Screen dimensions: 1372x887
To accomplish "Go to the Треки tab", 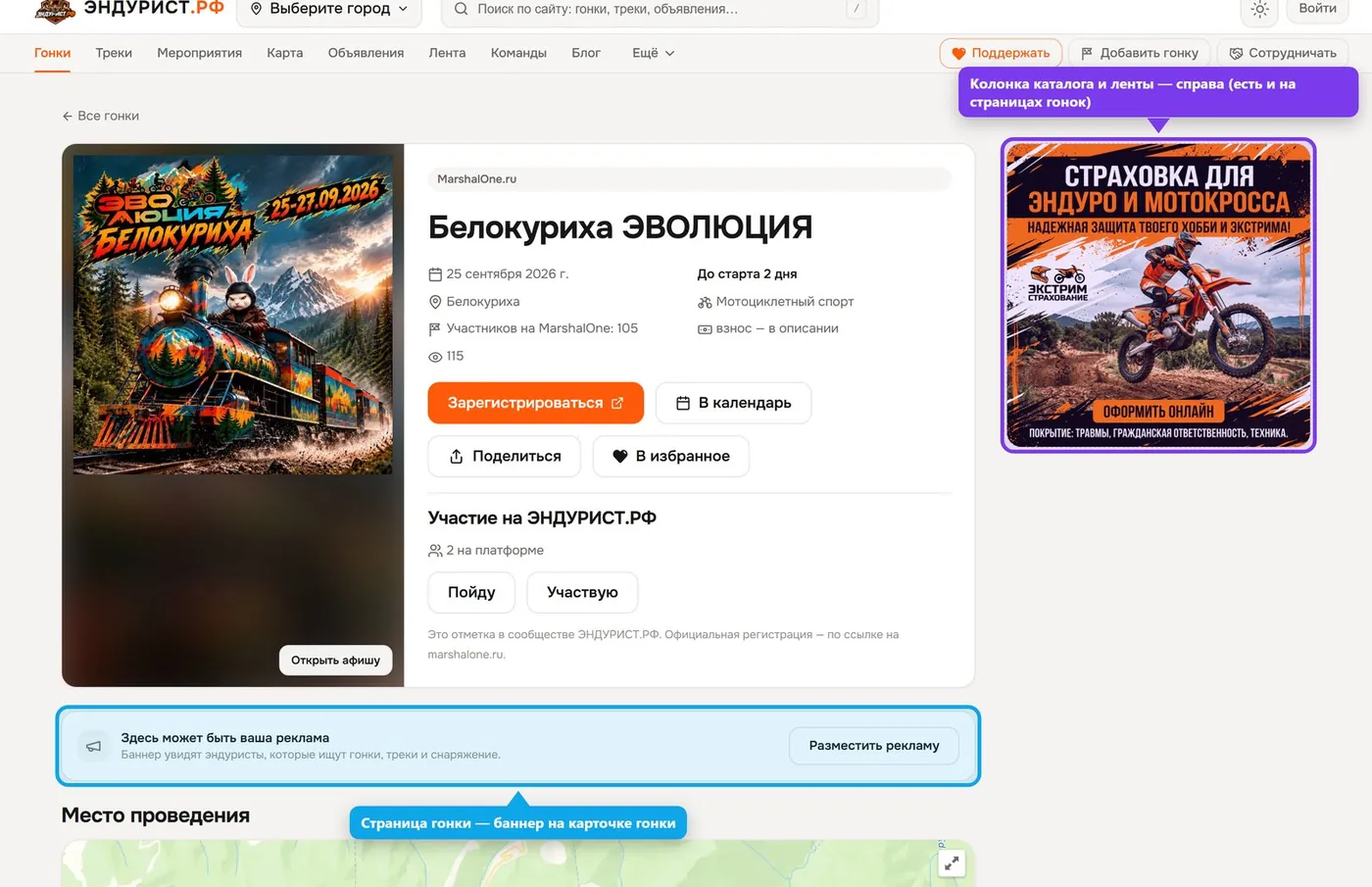I will pos(114,53).
